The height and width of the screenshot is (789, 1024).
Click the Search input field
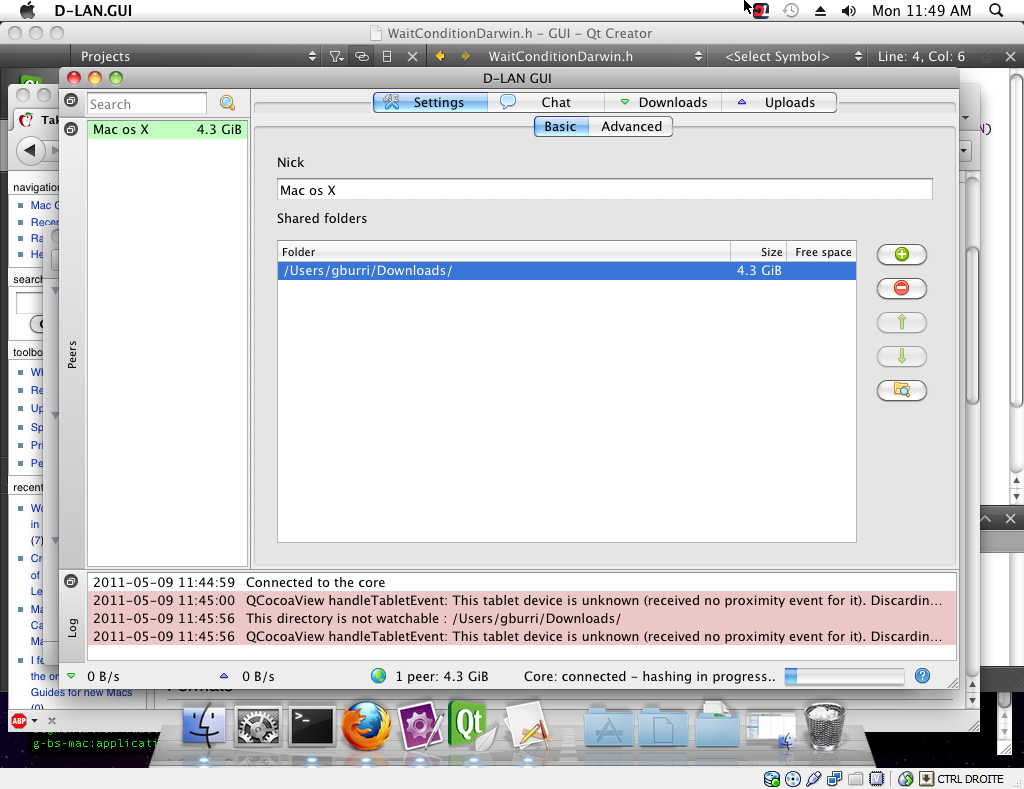(147, 104)
